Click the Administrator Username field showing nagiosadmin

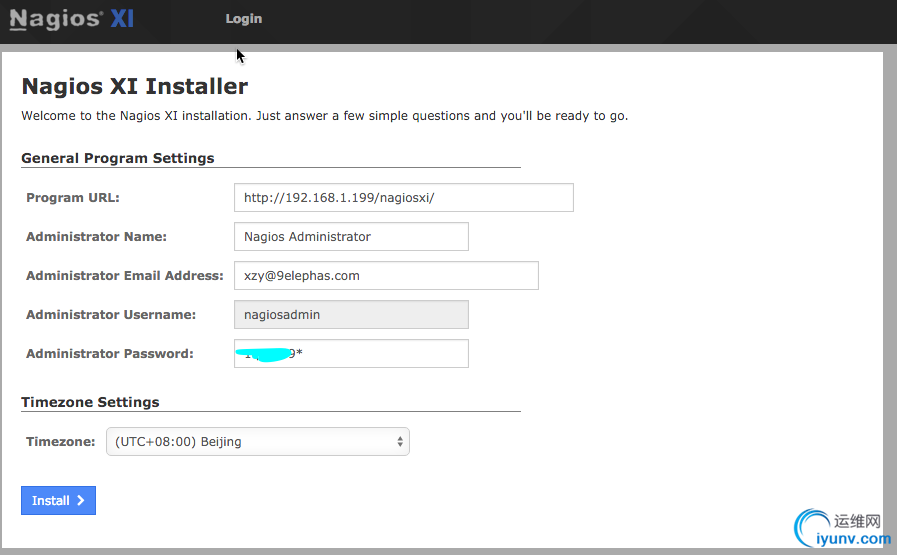351,315
